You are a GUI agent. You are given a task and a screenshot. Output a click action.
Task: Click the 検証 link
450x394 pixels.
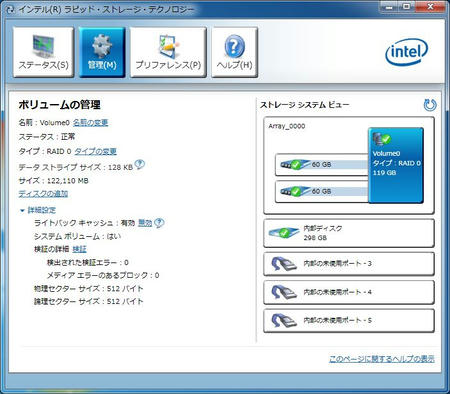pos(79,249)
